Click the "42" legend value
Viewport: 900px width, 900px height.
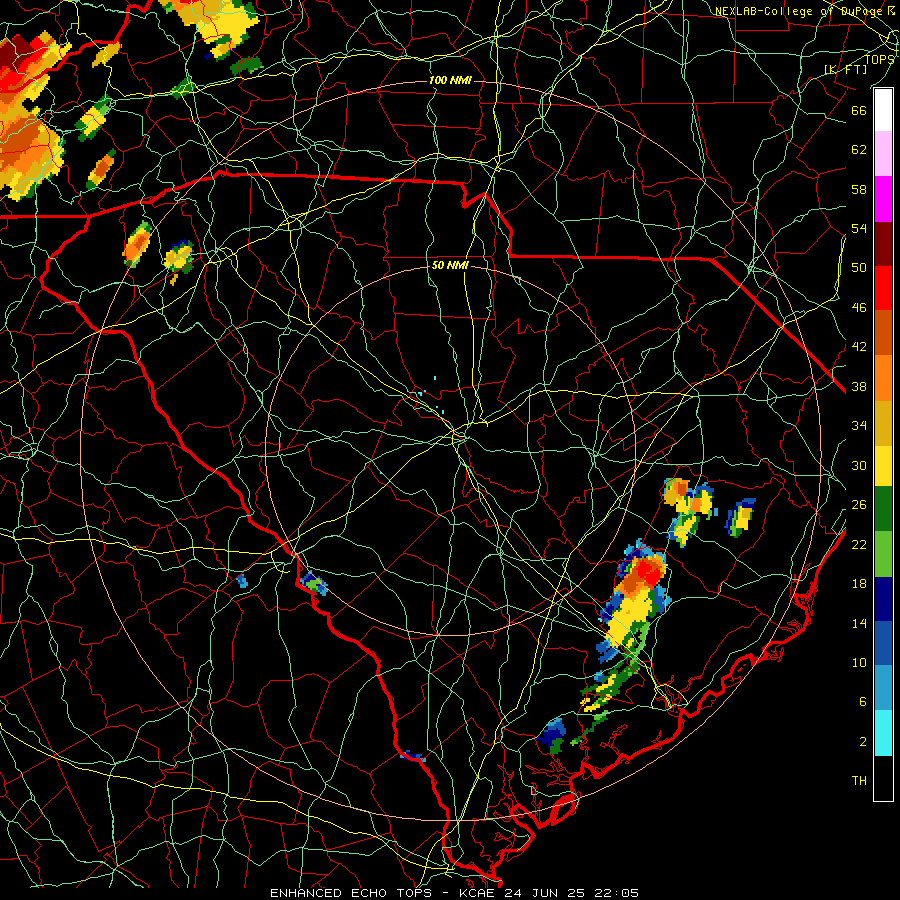click(859, 347)
